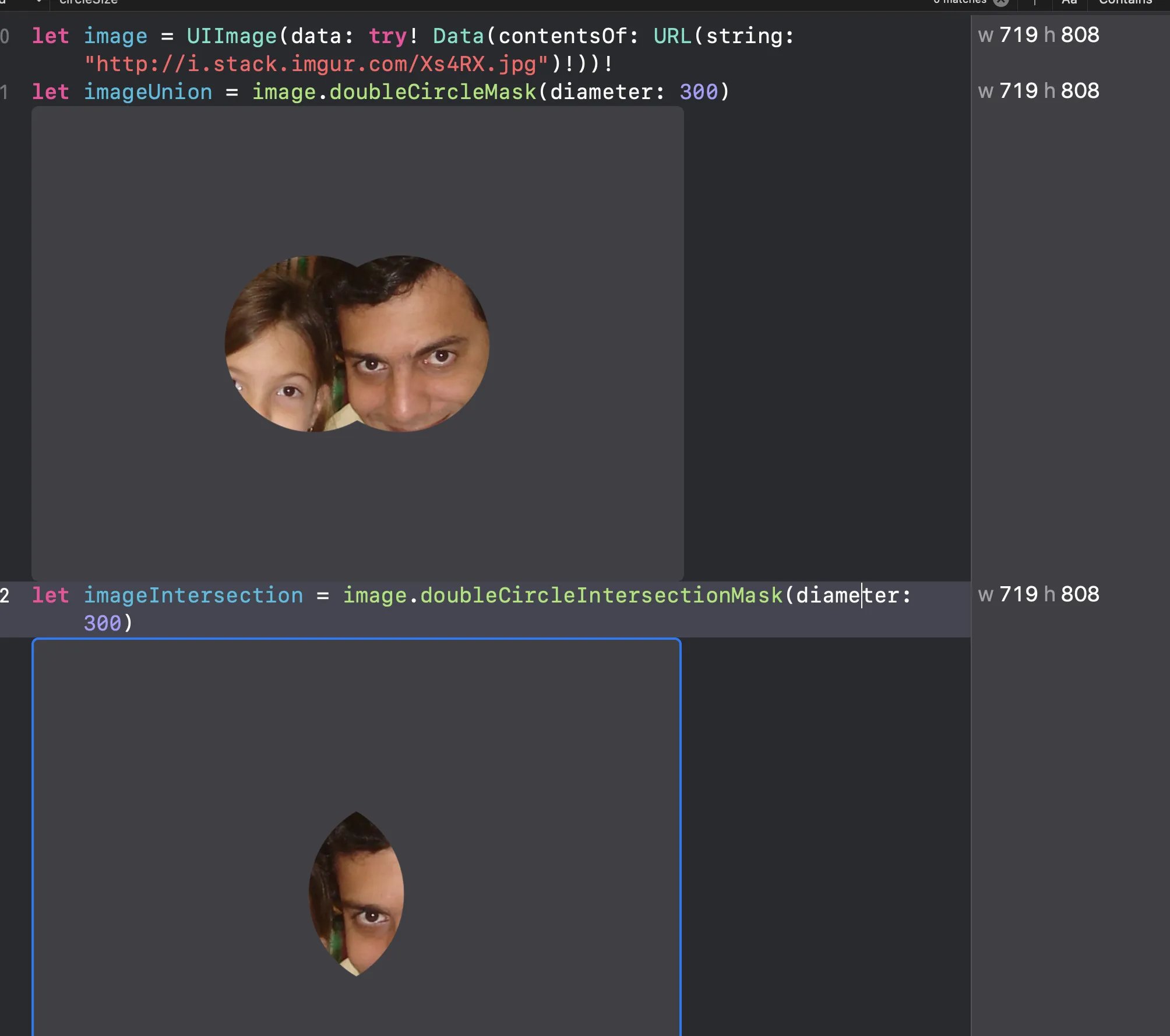Click the doubleCircleIntersectionMask method name

(601, 595)
